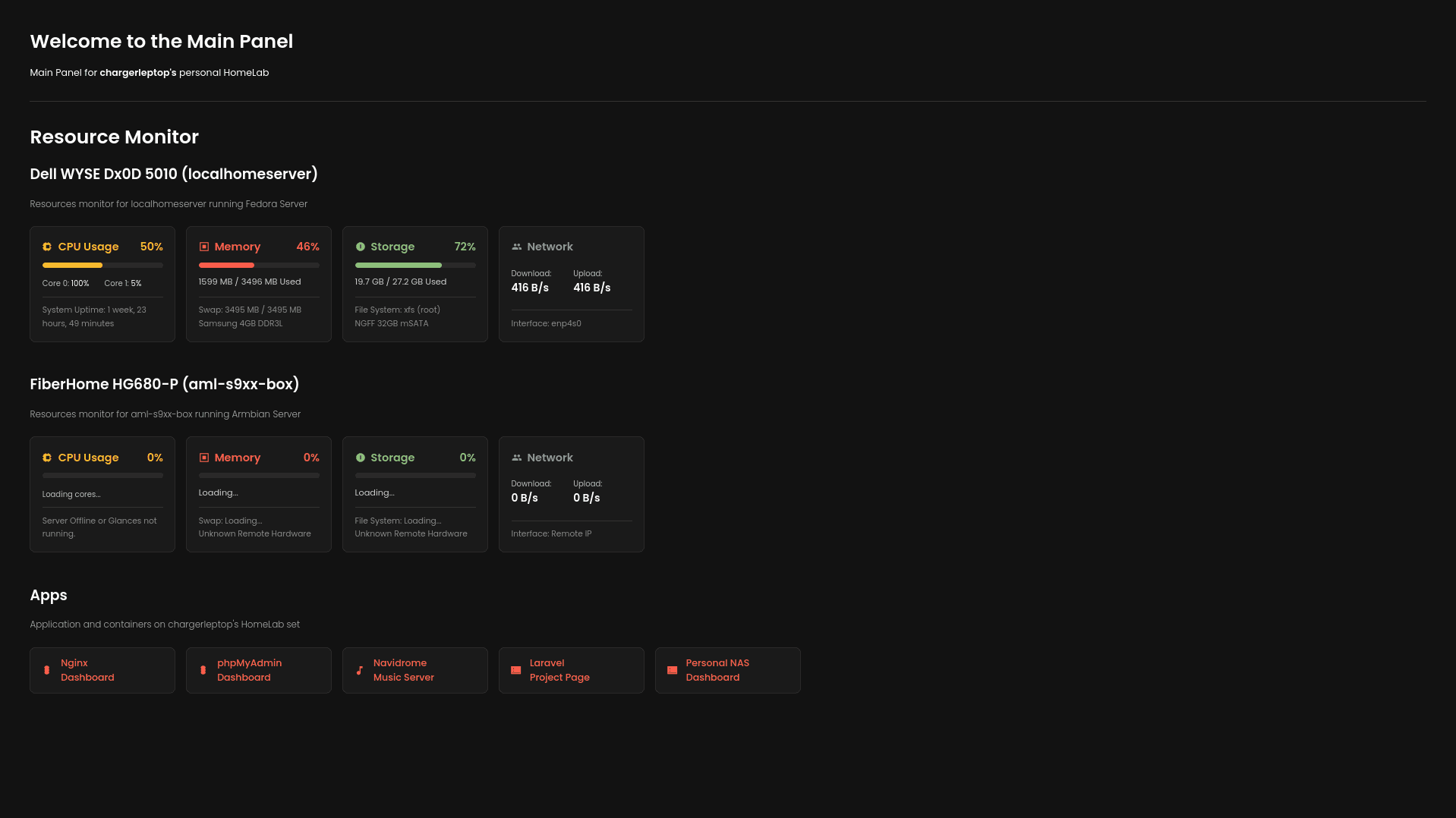The width and height of the screenshot is (1456, 818).
Task: Open the Nginx Dashboard app
Action: coord(102,670)
